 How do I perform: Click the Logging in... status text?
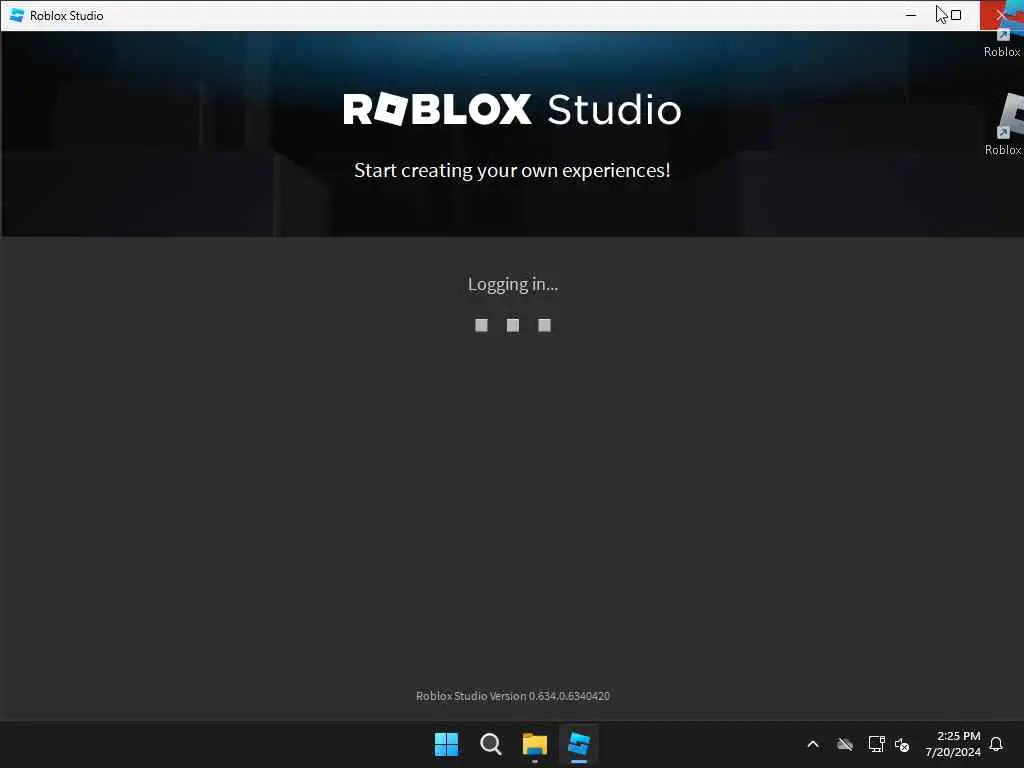click(513, 284)
